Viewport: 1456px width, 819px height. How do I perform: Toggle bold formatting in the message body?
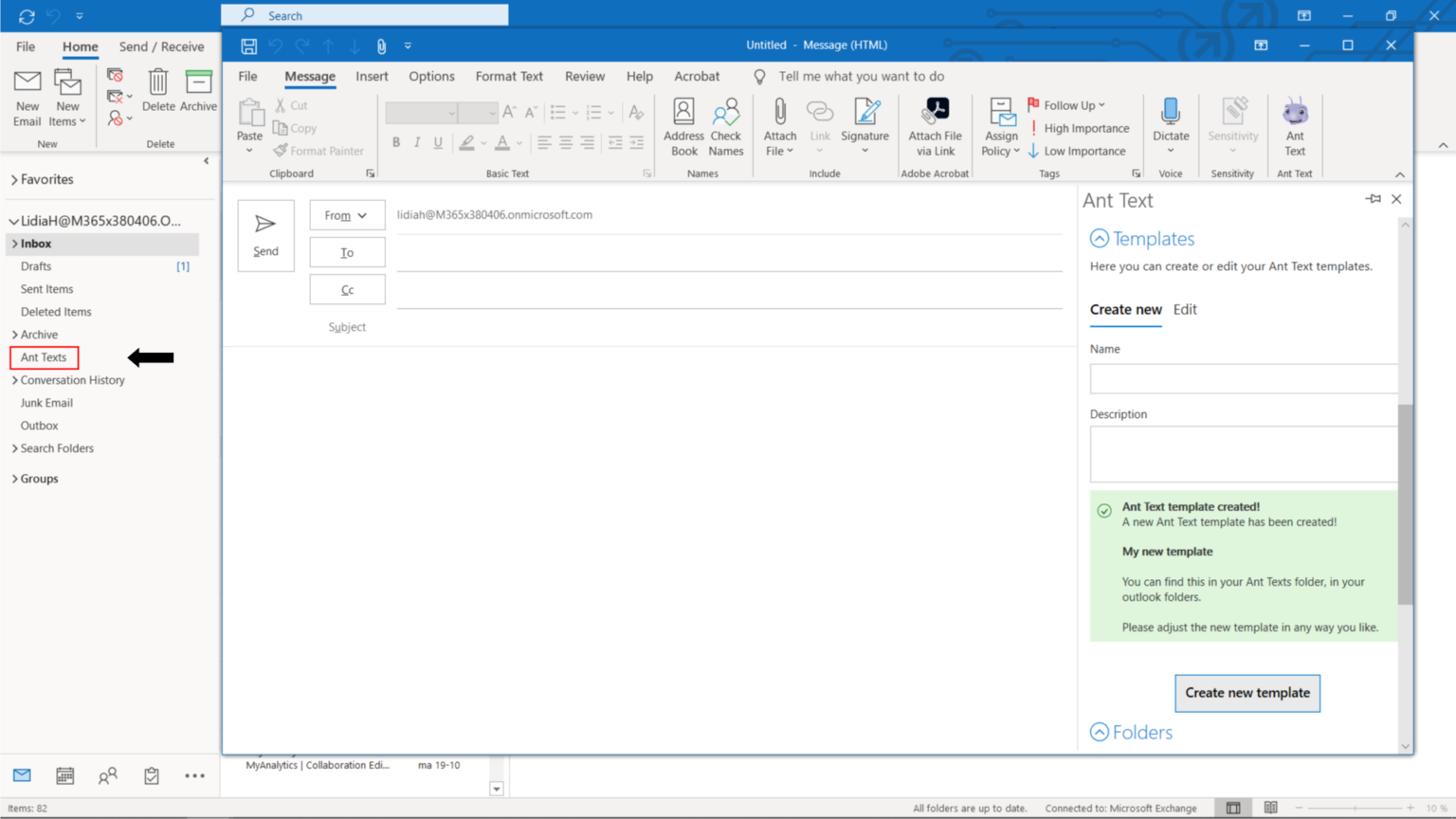(x=396, y=142)
